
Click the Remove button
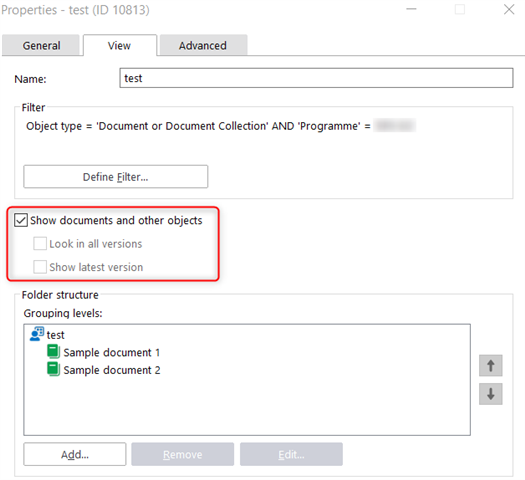coord(182,454)
